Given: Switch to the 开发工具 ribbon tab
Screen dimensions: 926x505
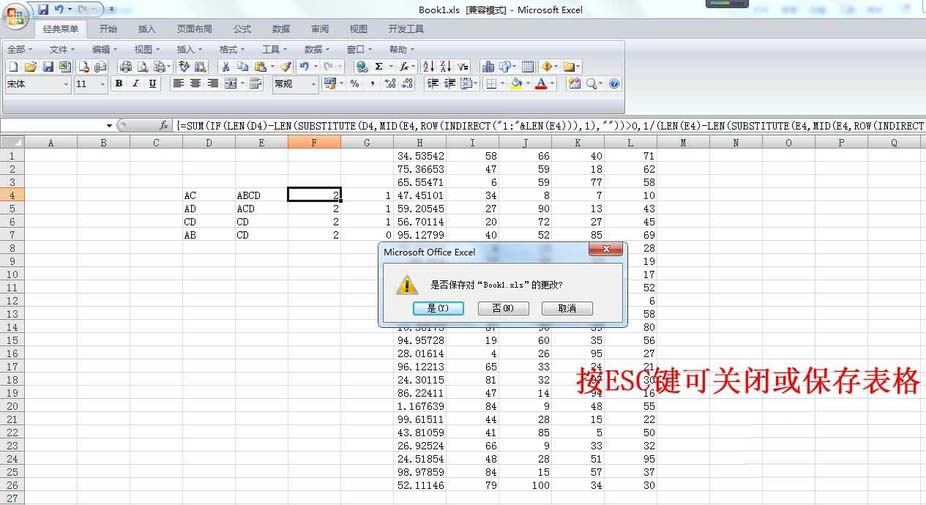Looking at the screenshot, I should click(406, 29).
